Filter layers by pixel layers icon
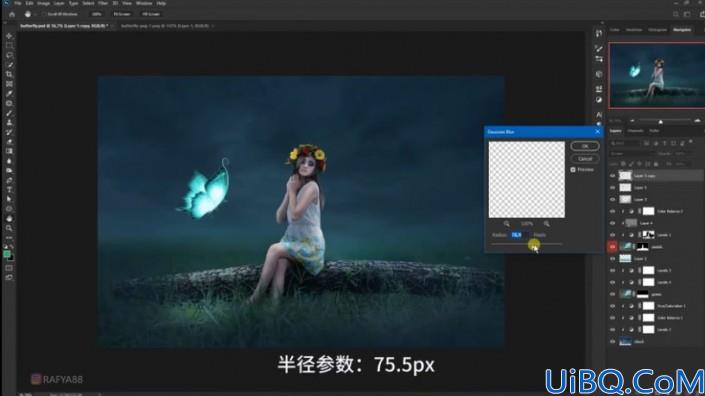The width and height of the screenshot is (705, 396). pos(647,143)
